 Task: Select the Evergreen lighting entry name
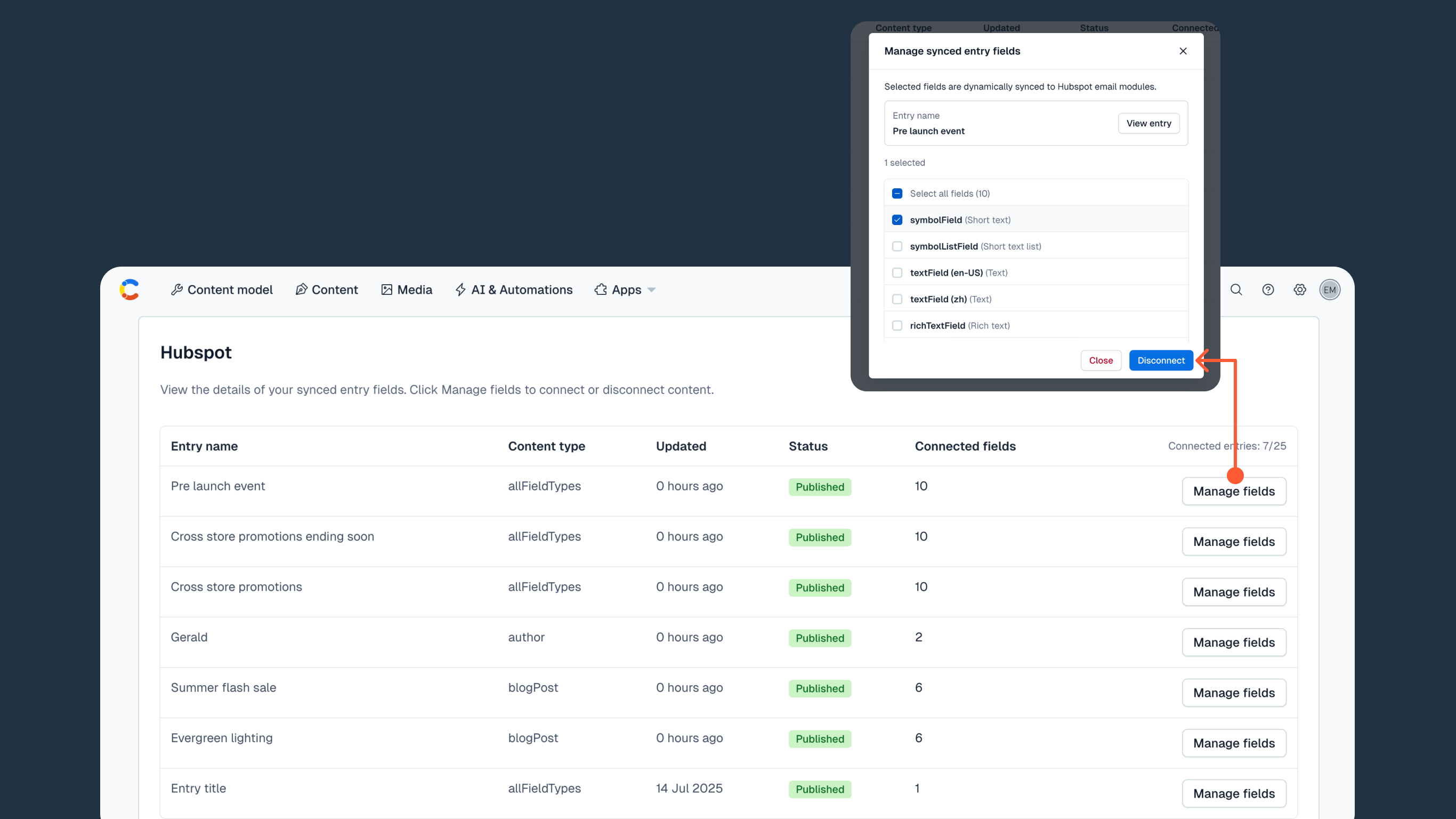point(222,737)
